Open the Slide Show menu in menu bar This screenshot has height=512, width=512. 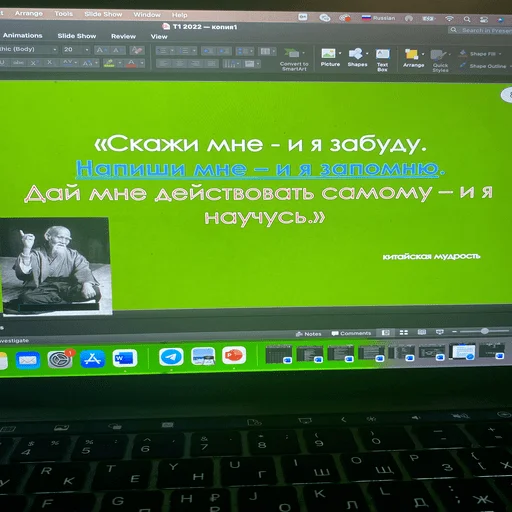pos(103,14)
